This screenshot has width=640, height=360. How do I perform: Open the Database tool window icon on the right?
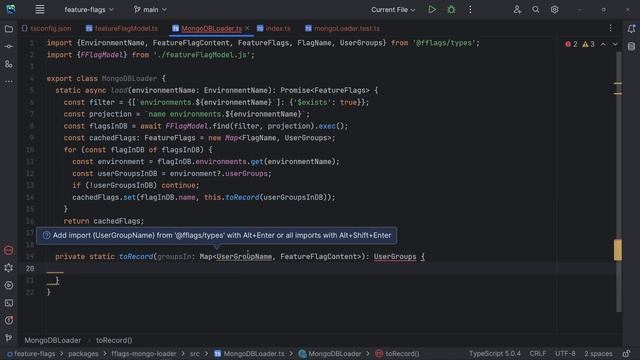(631, 46)
